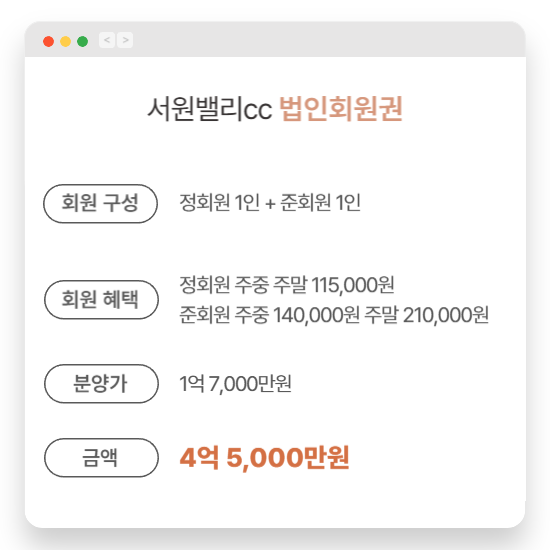Click the back arrow in the title bar
Image resolution: width=550 pixels, height=550 pixels.
tap(107, 40)
